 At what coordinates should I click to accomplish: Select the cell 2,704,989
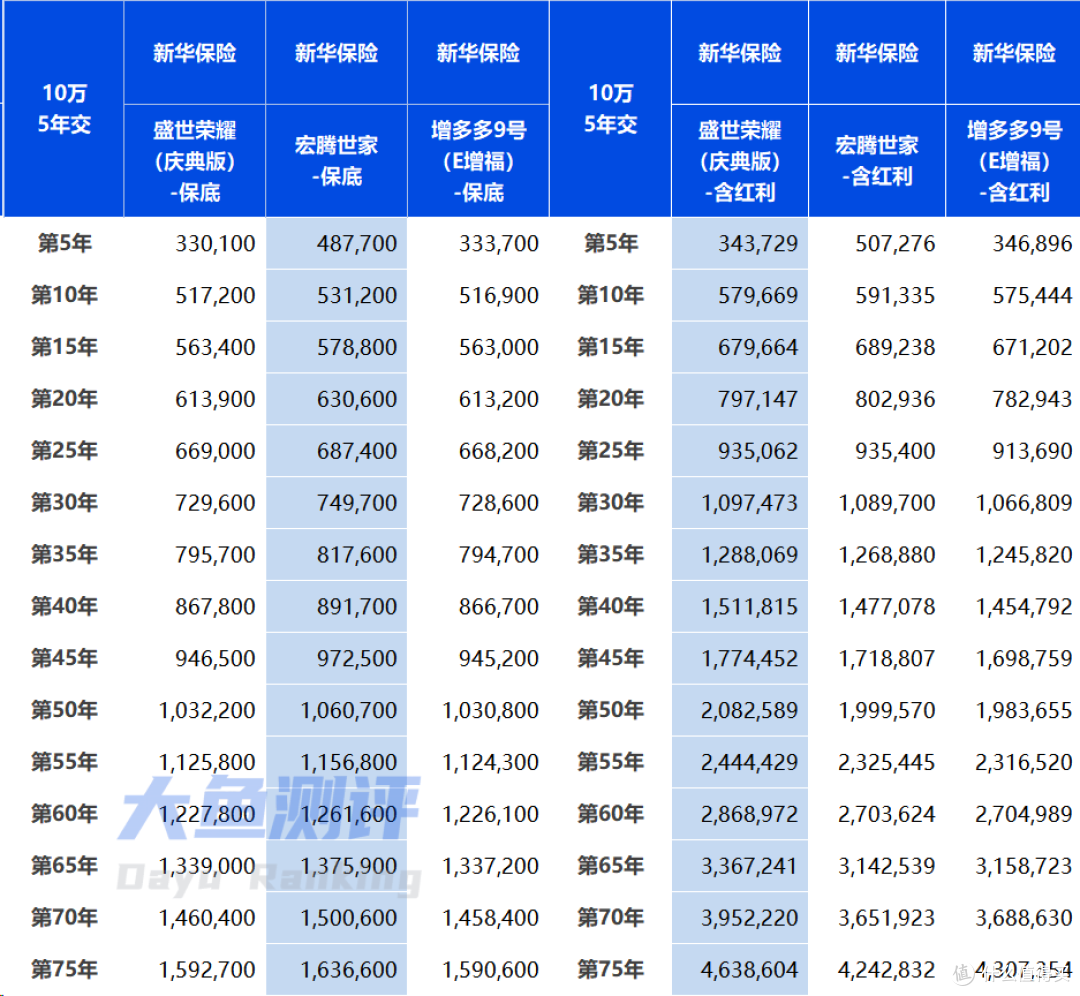1024,814
